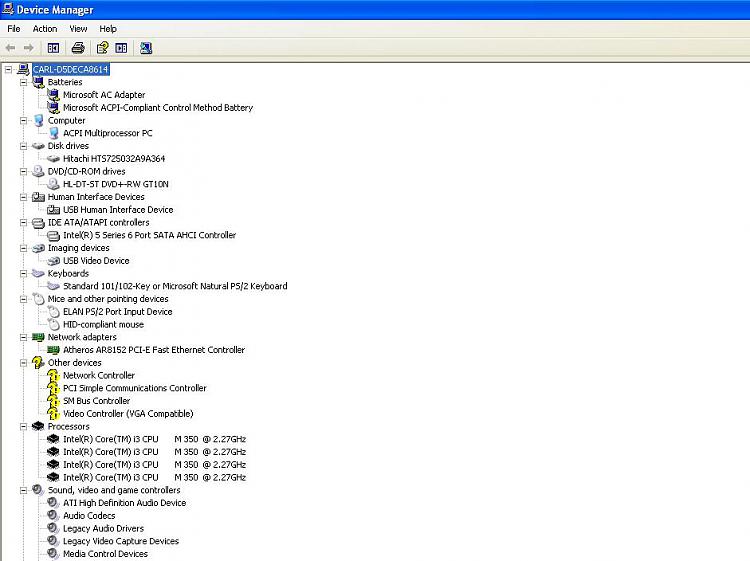Image resolution: width=750 pixels, height=561 pixels.
Task: Collapse the Processors category
Action: click(23, 427)
